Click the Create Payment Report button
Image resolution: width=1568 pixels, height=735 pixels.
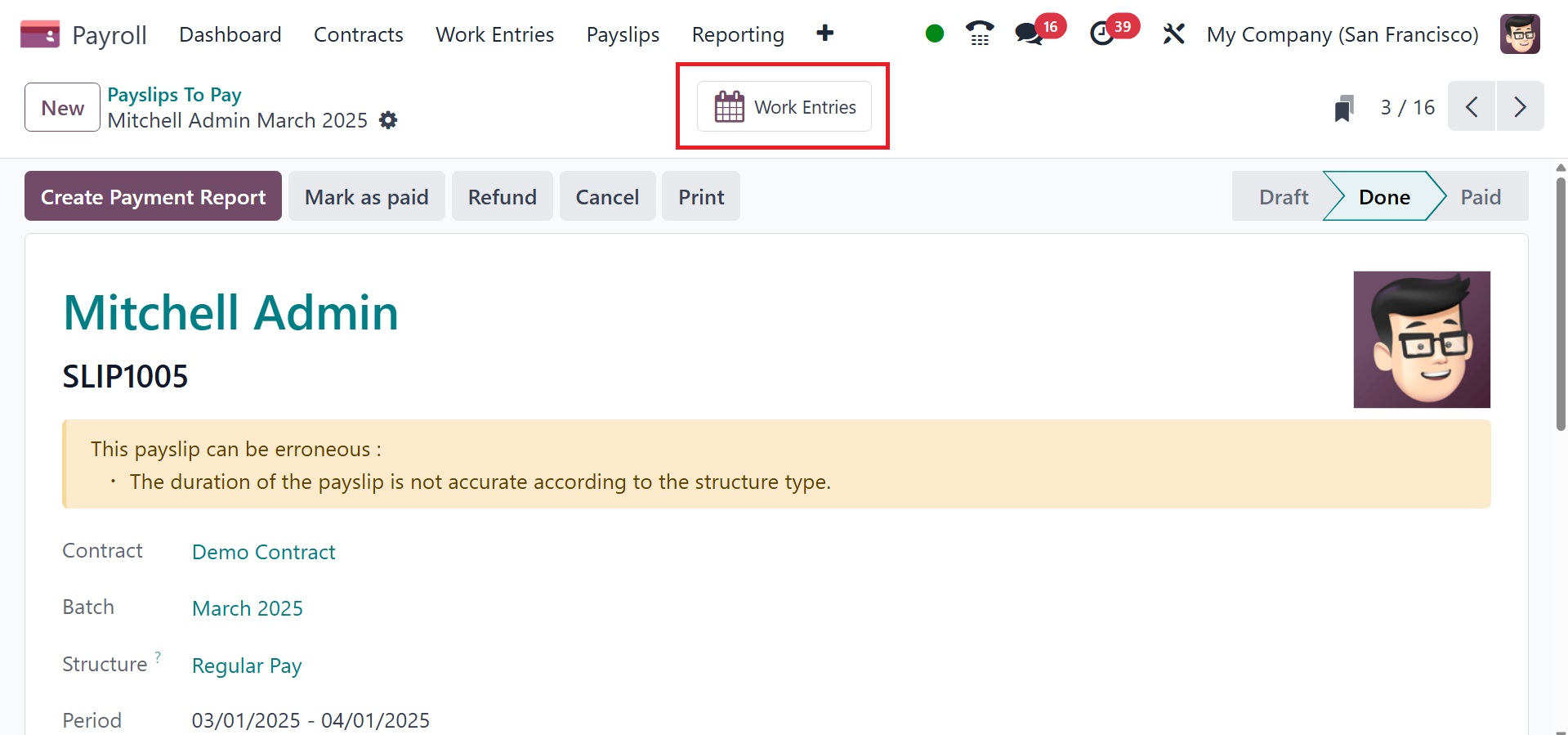click(153, 197)
